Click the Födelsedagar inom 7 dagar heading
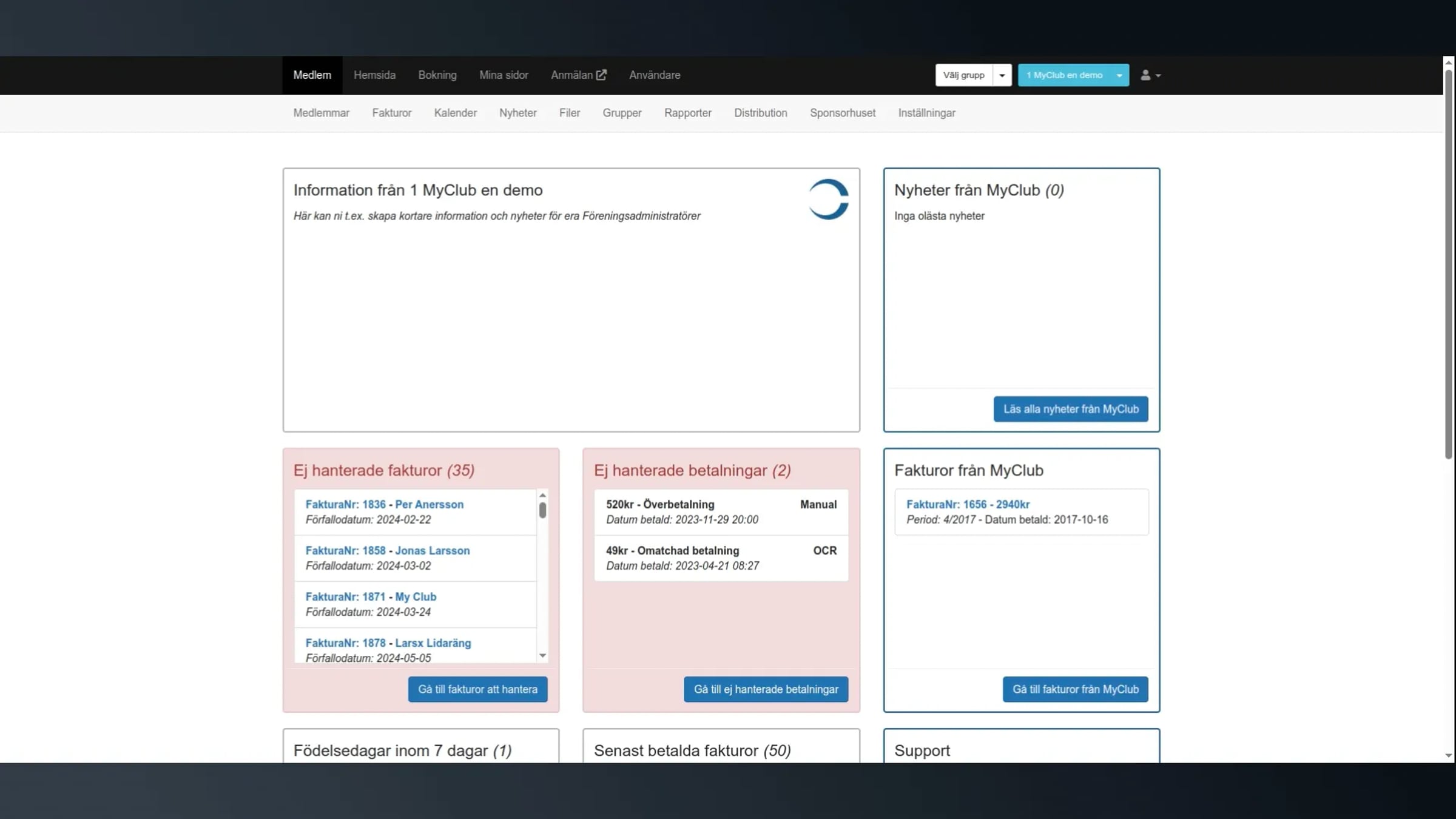The height and width of the screenshot is (819, 1456). 403,750
